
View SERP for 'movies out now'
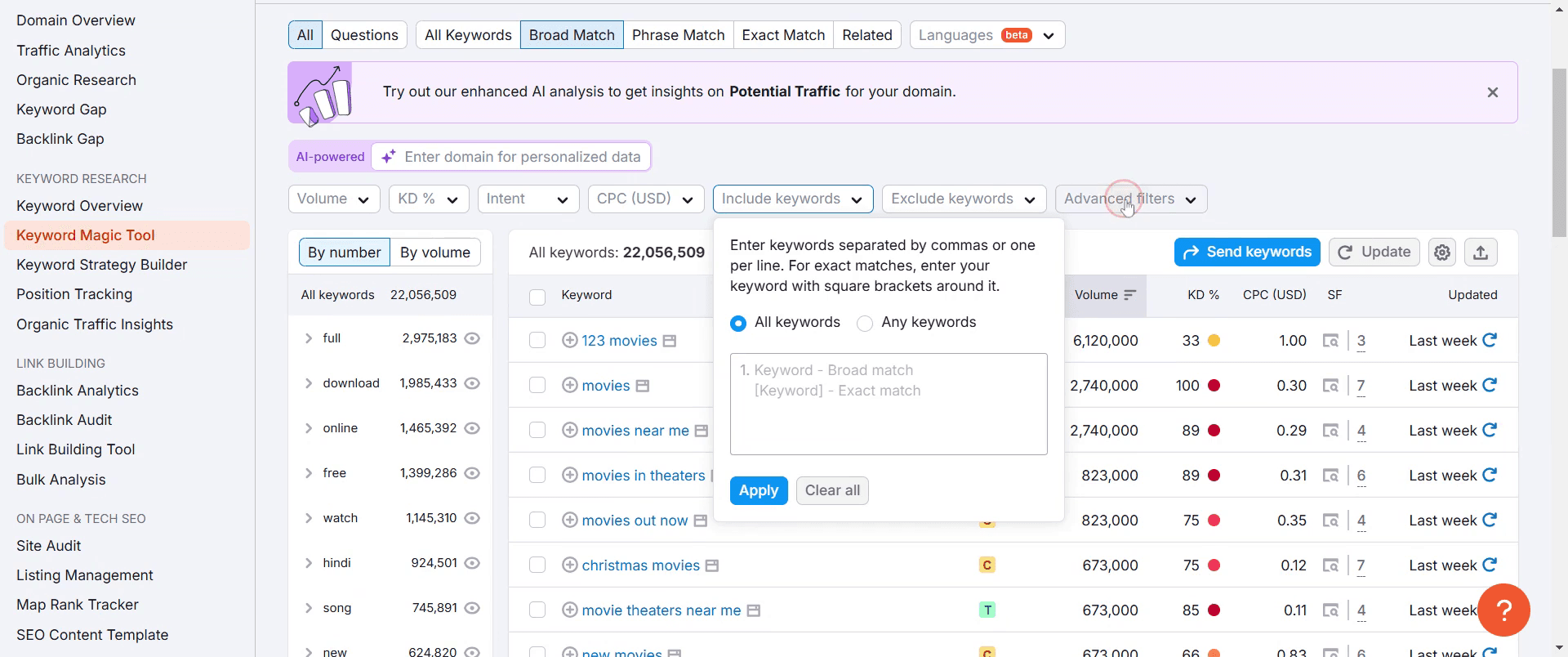coord(1330,521)
